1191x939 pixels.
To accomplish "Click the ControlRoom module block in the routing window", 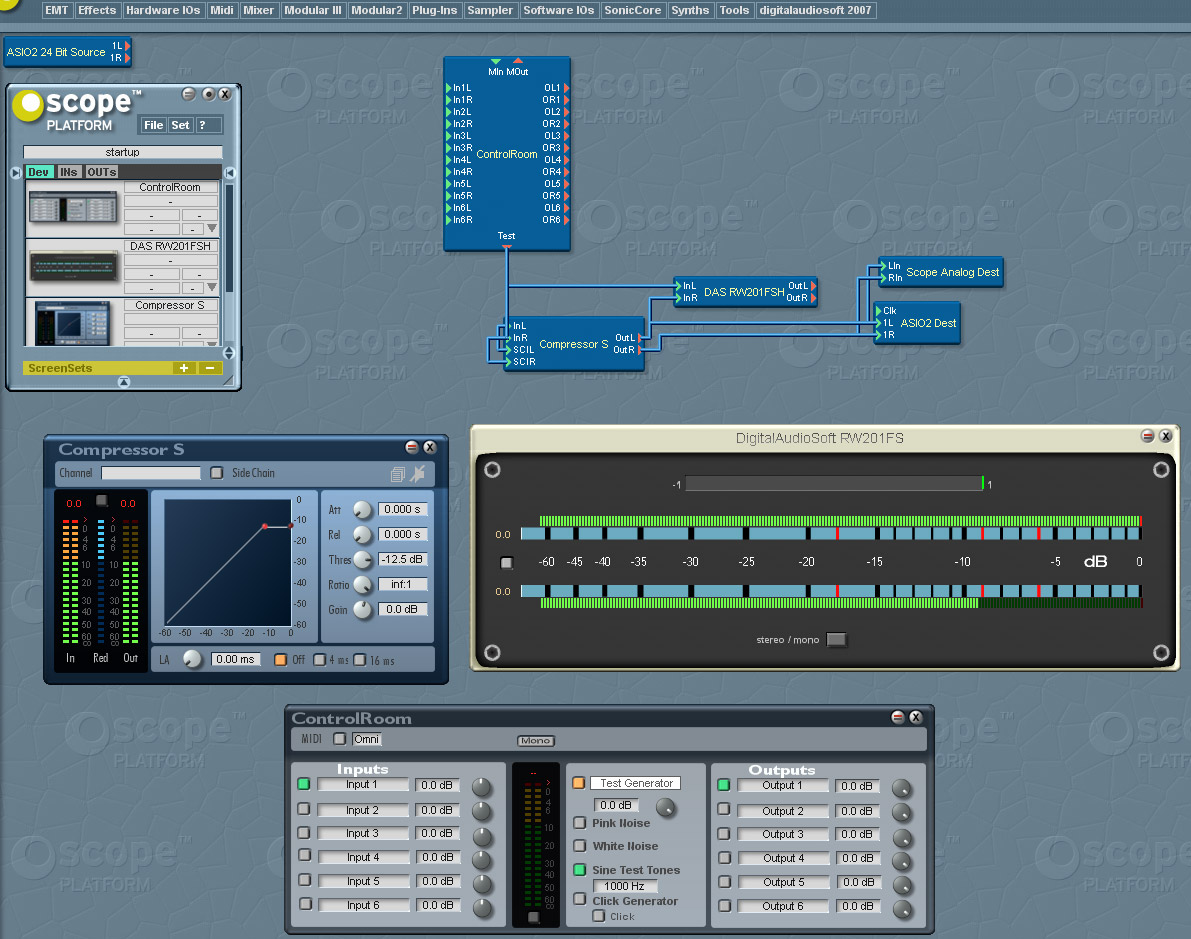I will pyautogui.click(x=507, y=153).
